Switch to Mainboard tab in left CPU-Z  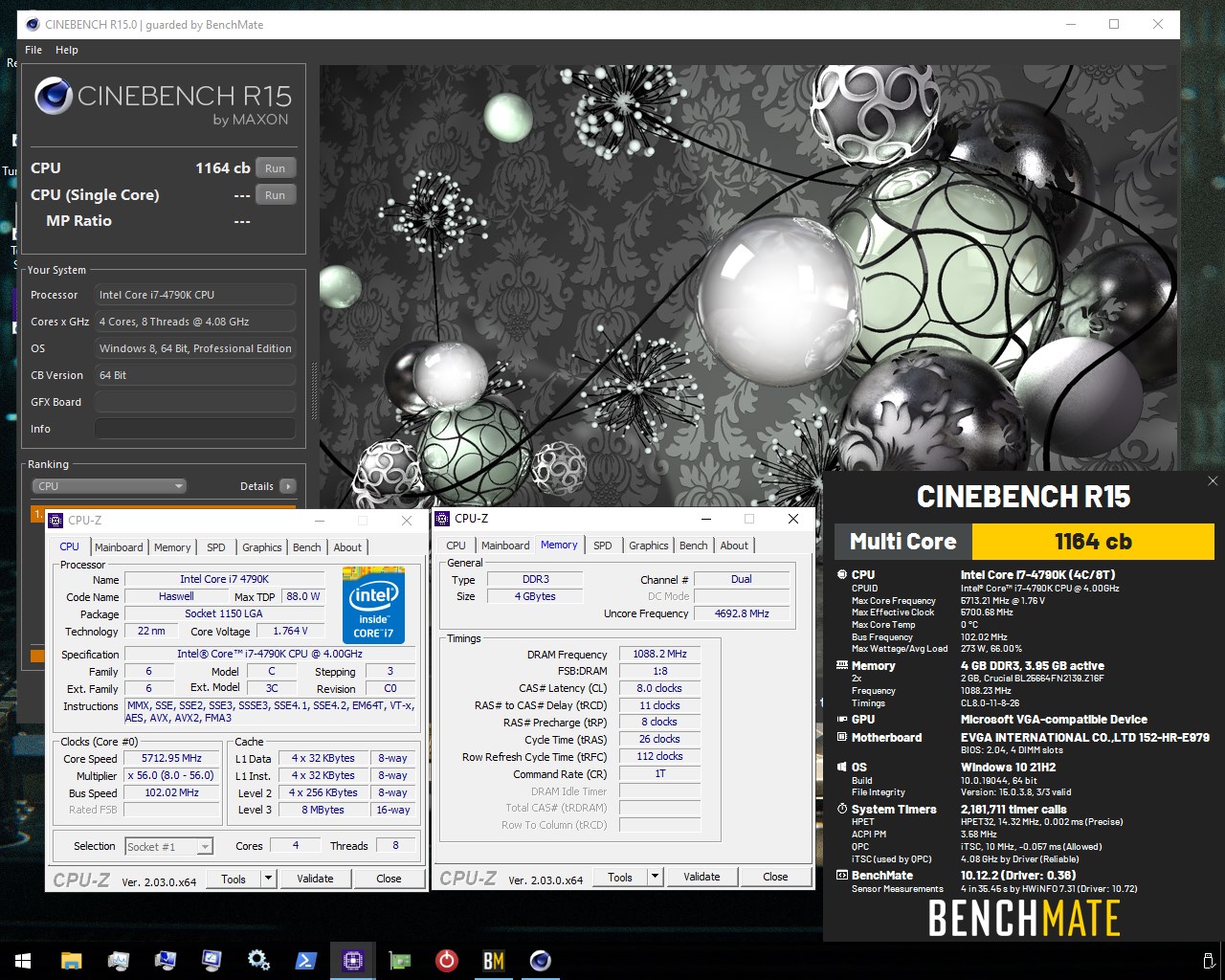pos(119,547)
